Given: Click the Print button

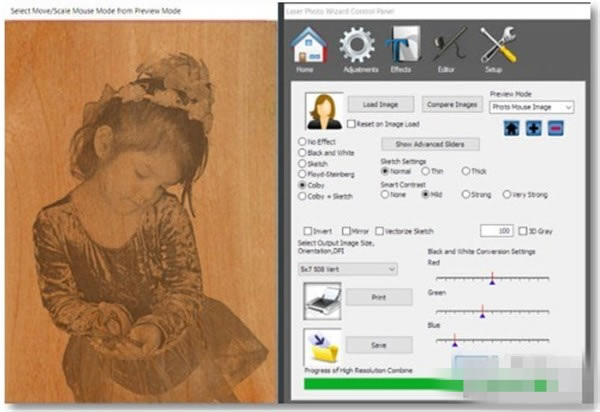Looking at the screenshot, I should (x=379, y=297).
